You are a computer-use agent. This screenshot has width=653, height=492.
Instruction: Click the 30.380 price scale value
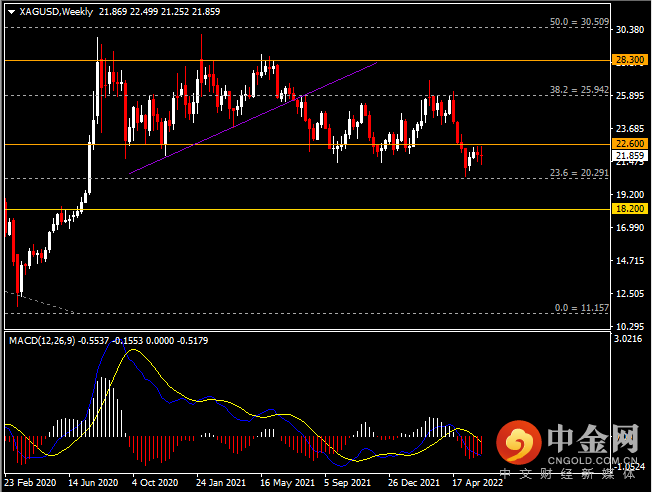(630, 30)
